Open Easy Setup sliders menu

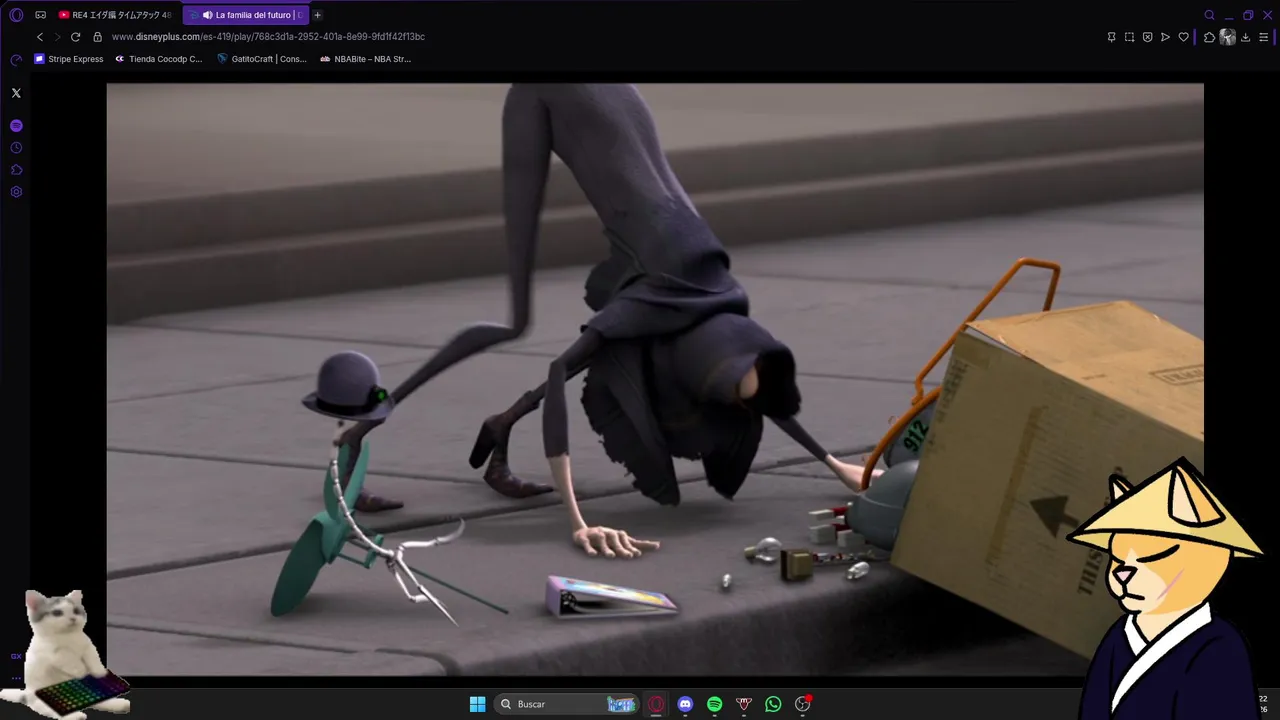tap(1264, 37)
